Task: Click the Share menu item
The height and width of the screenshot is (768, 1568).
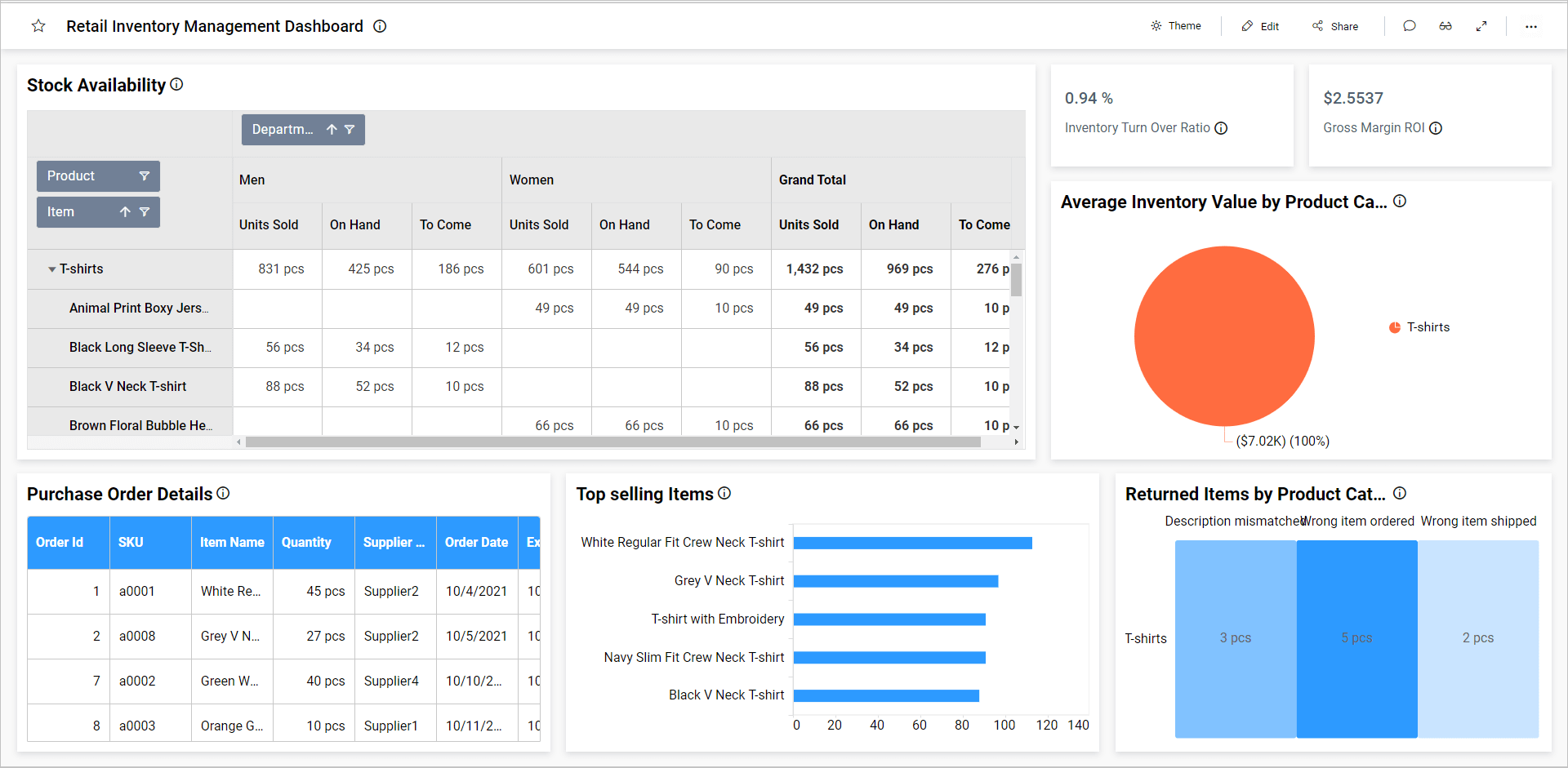Action: [1335, 26]
